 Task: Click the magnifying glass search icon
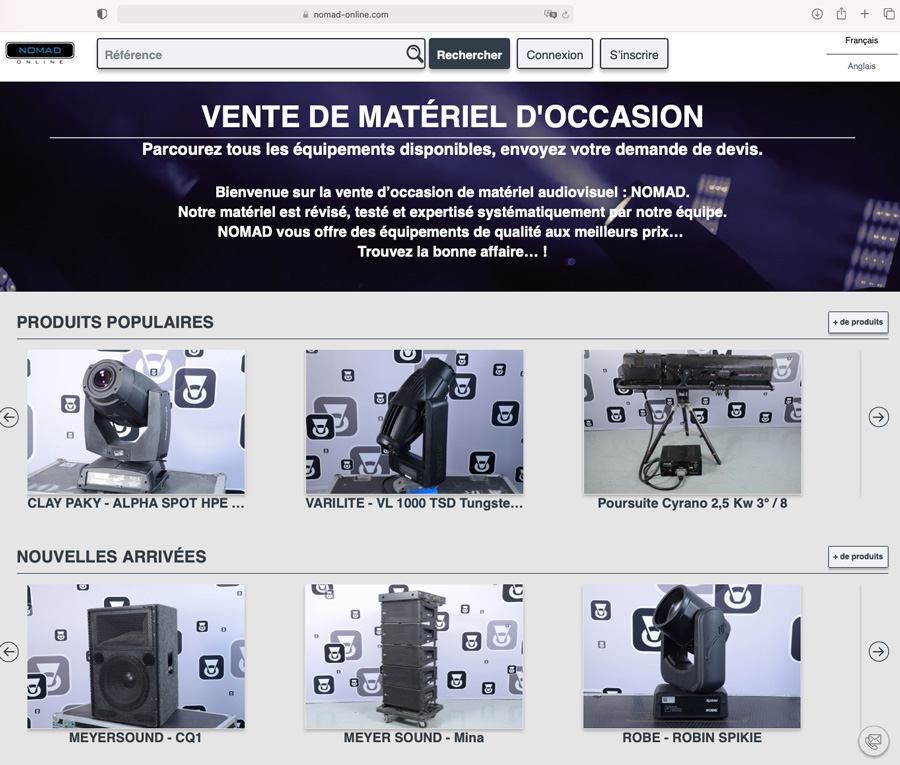414,54
